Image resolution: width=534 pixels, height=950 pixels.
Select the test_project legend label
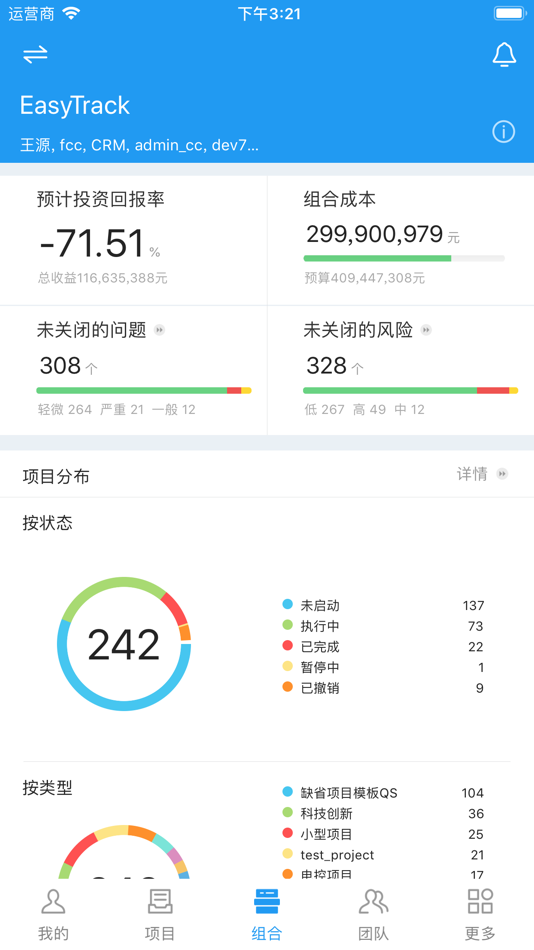point(338,855)
